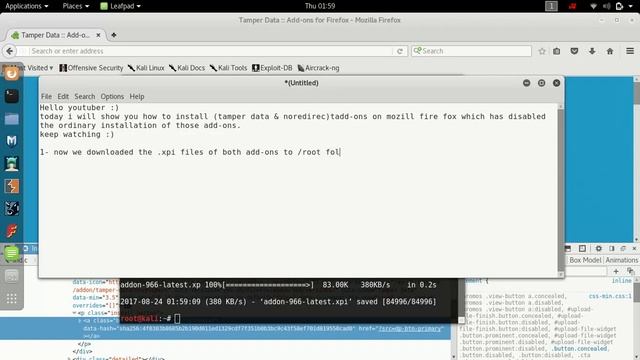Open Exploit-DB bookmark
The image size is (640, 360).
pos(272,68)
